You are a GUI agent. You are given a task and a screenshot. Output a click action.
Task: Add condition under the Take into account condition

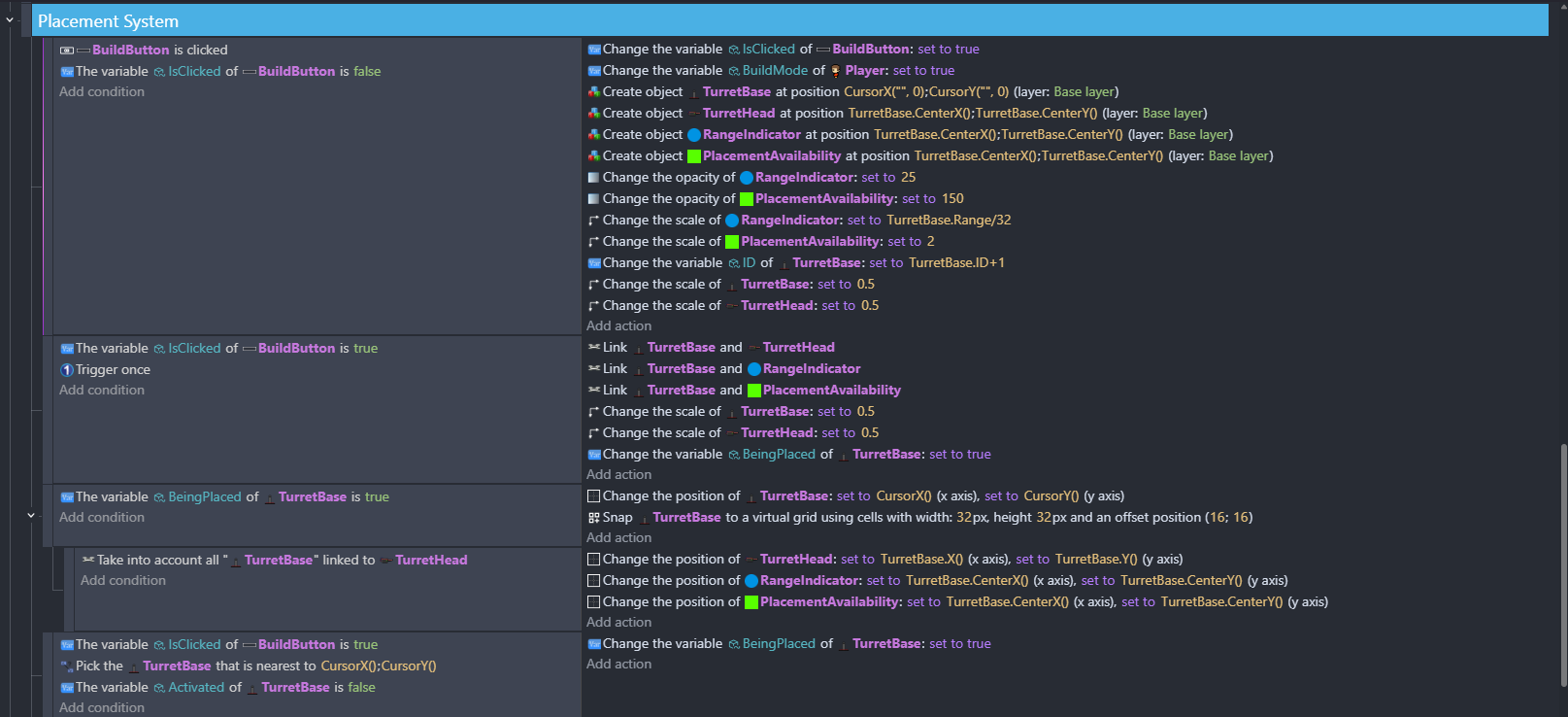click(x=123, y=581)
